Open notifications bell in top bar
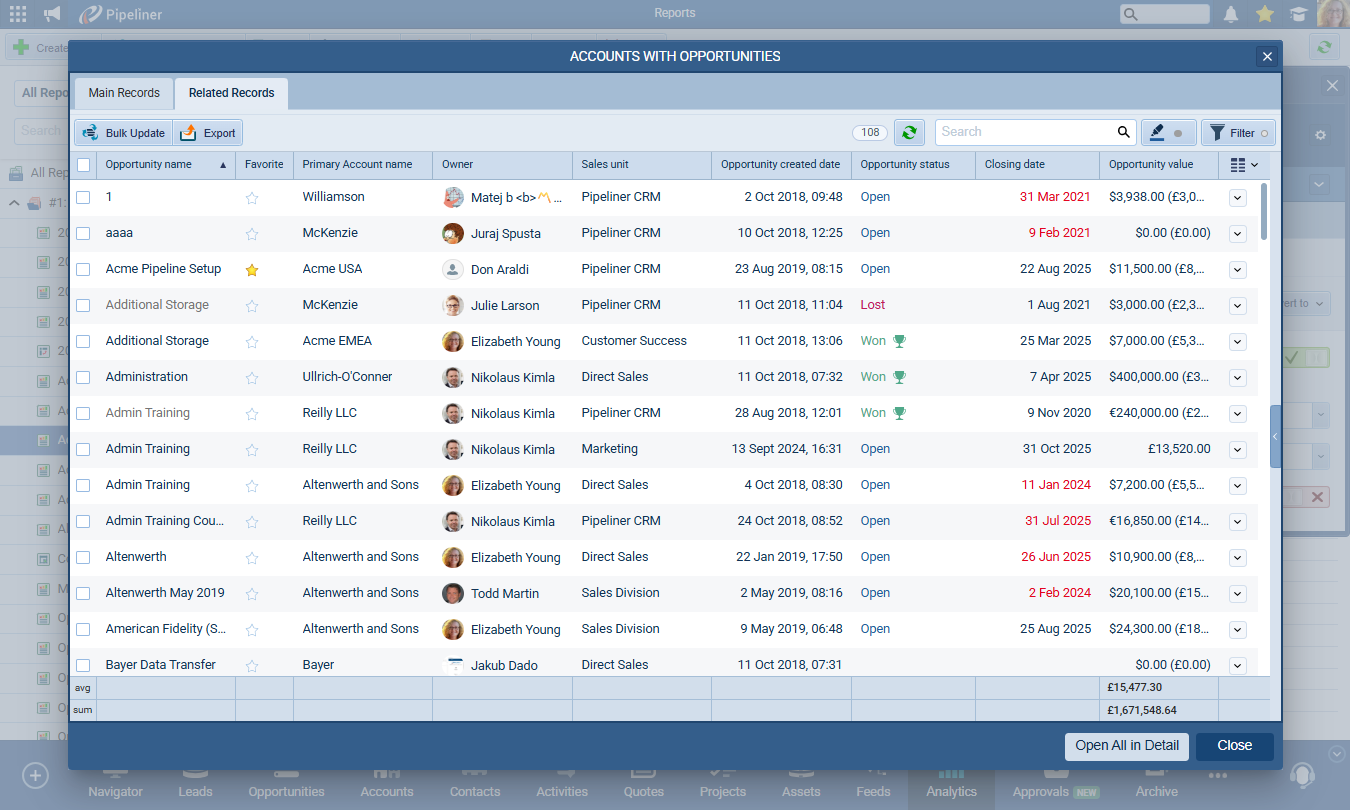The image size is (1350, 810). [x=1231, y=14]
